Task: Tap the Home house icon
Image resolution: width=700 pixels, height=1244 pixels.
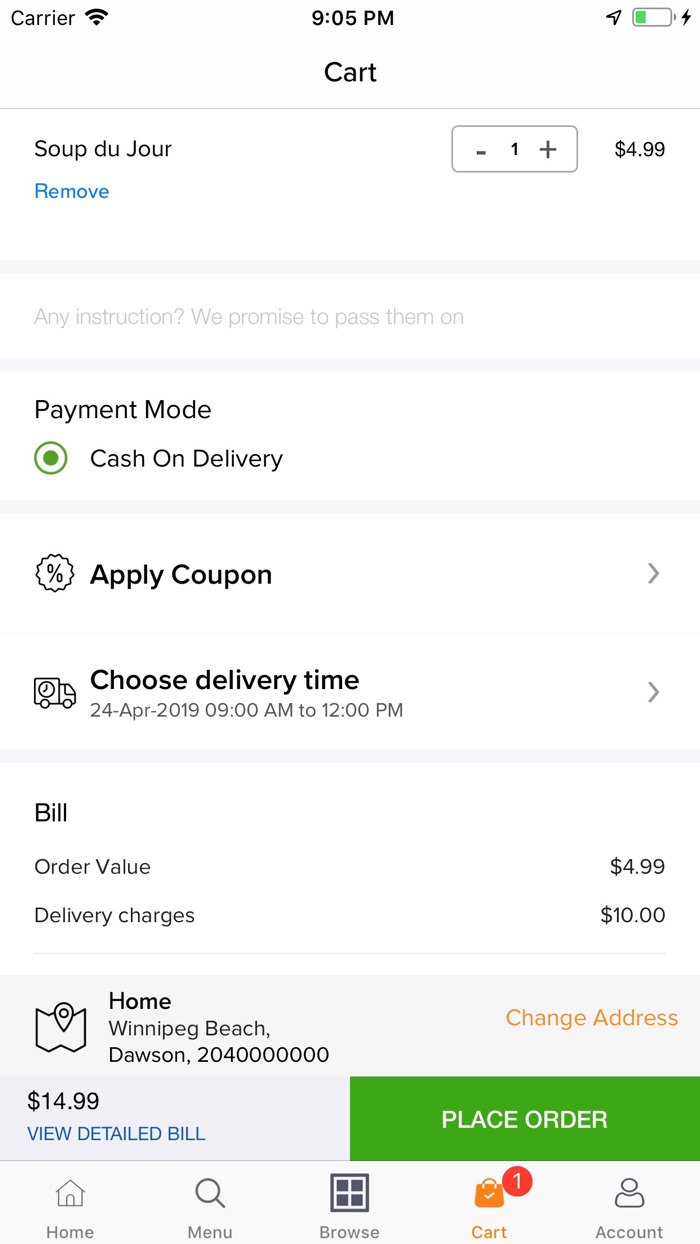Action: (x=70, y=1193)
